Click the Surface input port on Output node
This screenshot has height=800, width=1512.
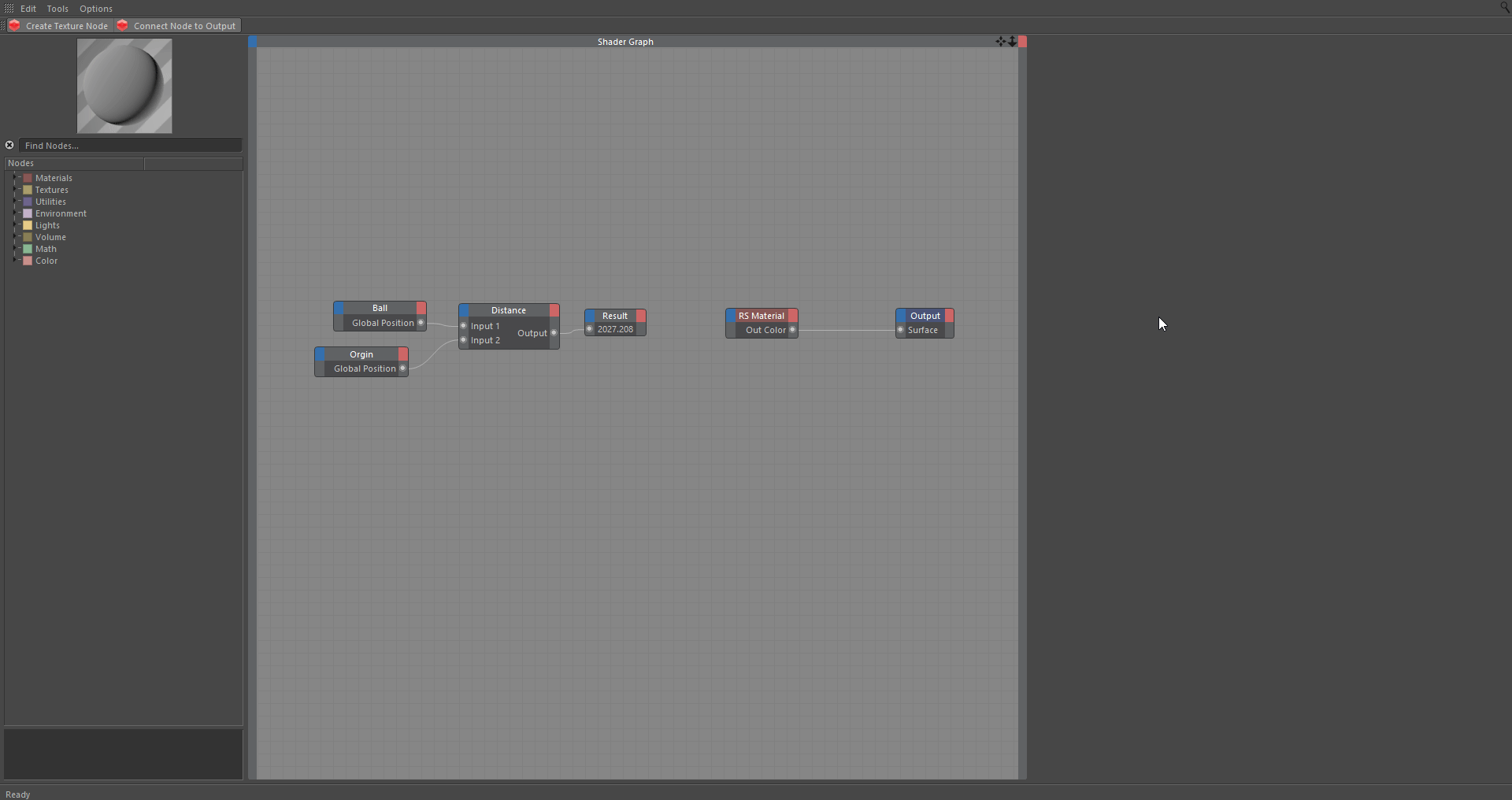click(x=901, y=330)
